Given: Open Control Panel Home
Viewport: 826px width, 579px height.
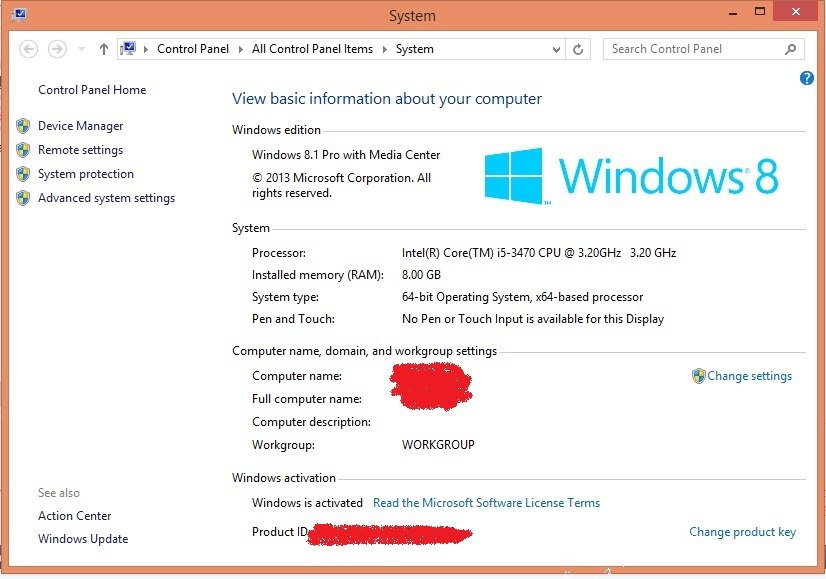Looking at the screenshot, I should pos(92,90).
